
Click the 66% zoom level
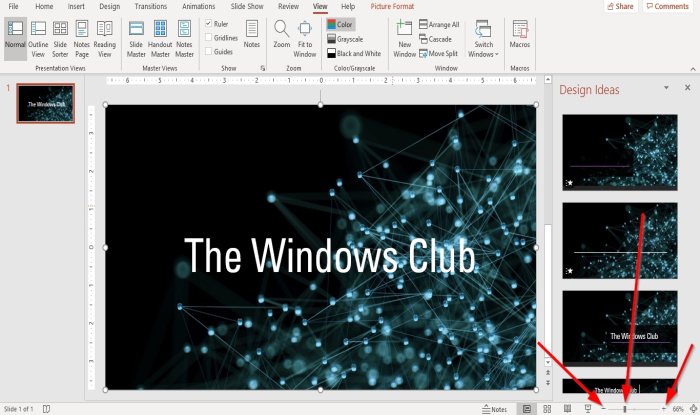pyautogui.click(x=678, y=409)
